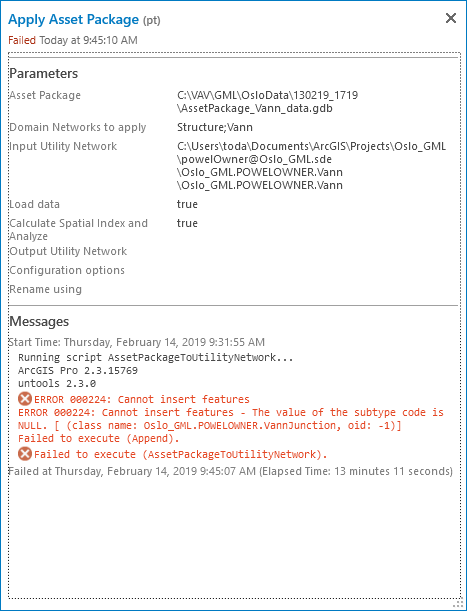The height and width of the screenshot is (611, 467).
Task: Click the Failed to execute error icon
Action: pos(25,454)
